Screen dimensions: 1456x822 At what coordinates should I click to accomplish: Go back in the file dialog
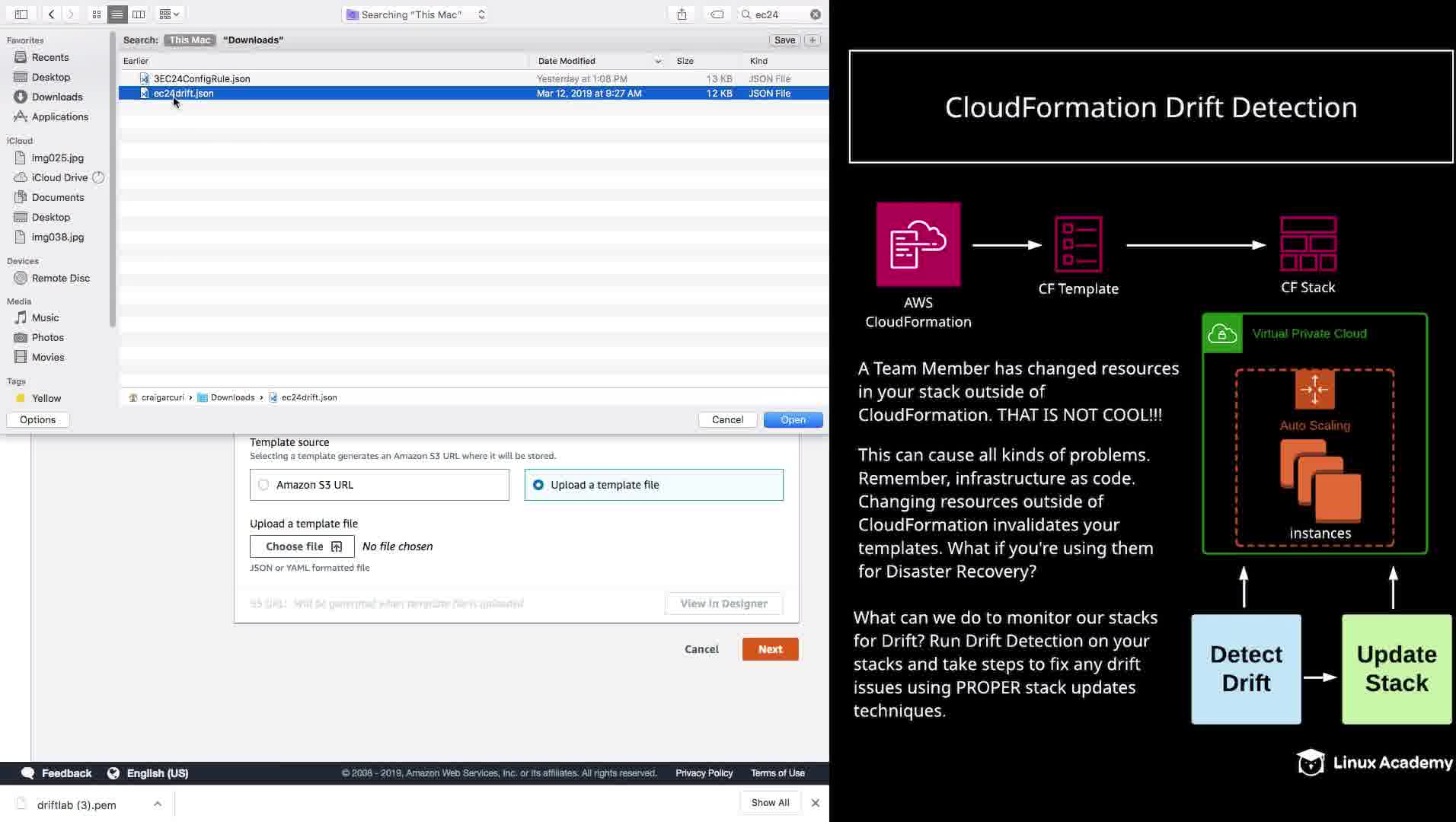51,14
